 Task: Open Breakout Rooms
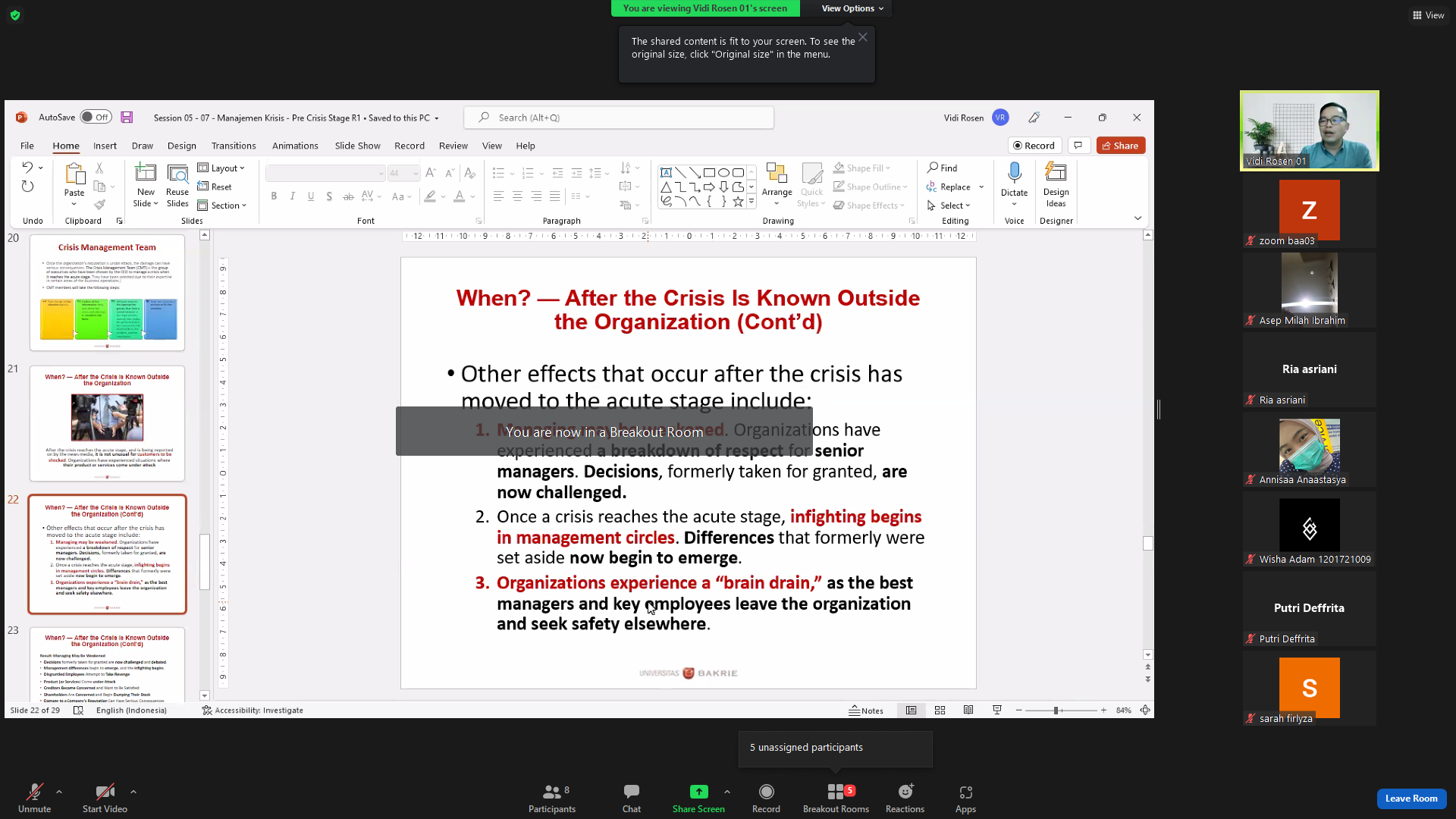point(836,798)
